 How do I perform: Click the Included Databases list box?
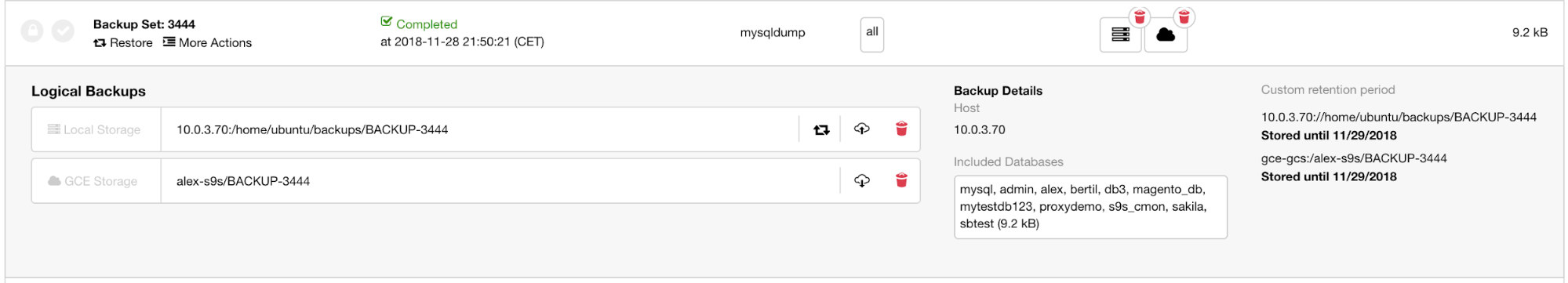tap(1090, 207)
